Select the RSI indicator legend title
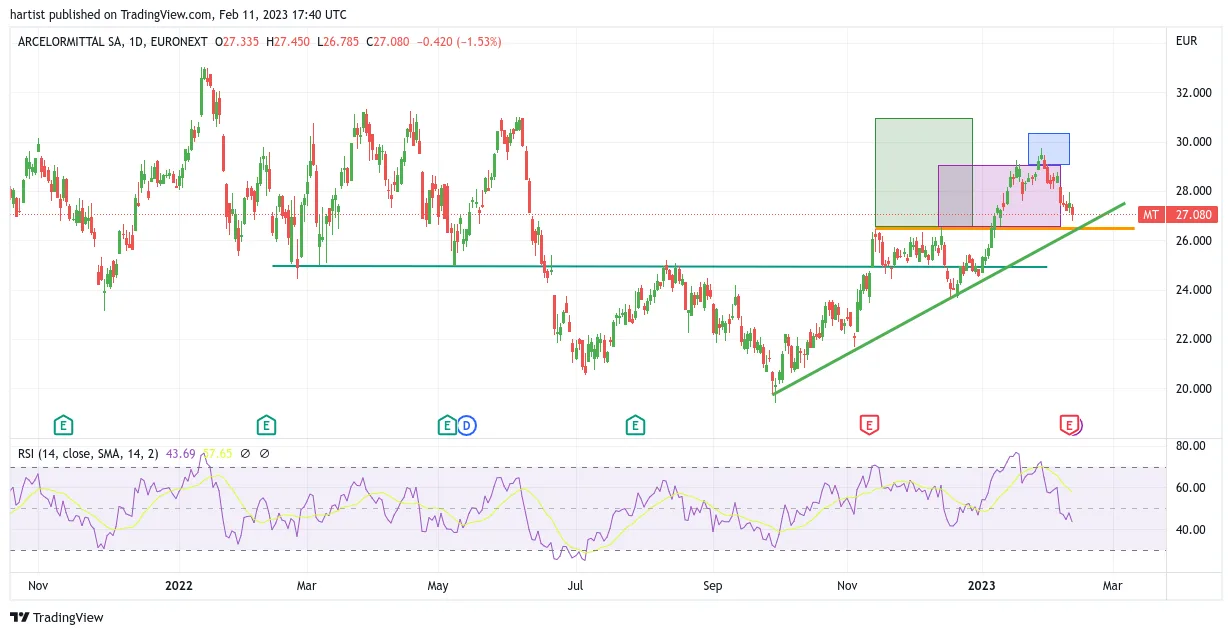1232x635 pixels. tap(85, 453)
